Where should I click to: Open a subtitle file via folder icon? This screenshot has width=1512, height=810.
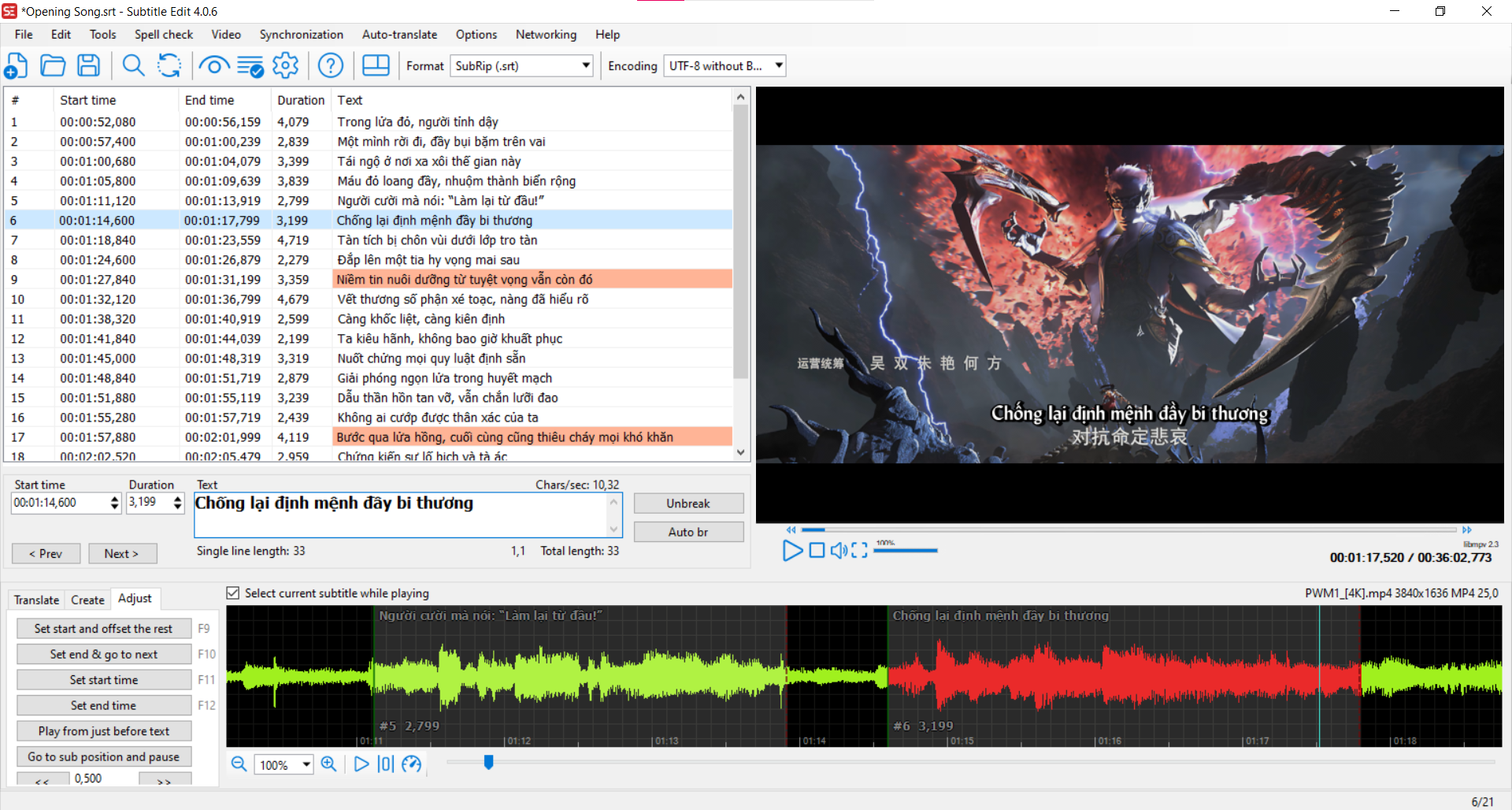pos(53,65)
